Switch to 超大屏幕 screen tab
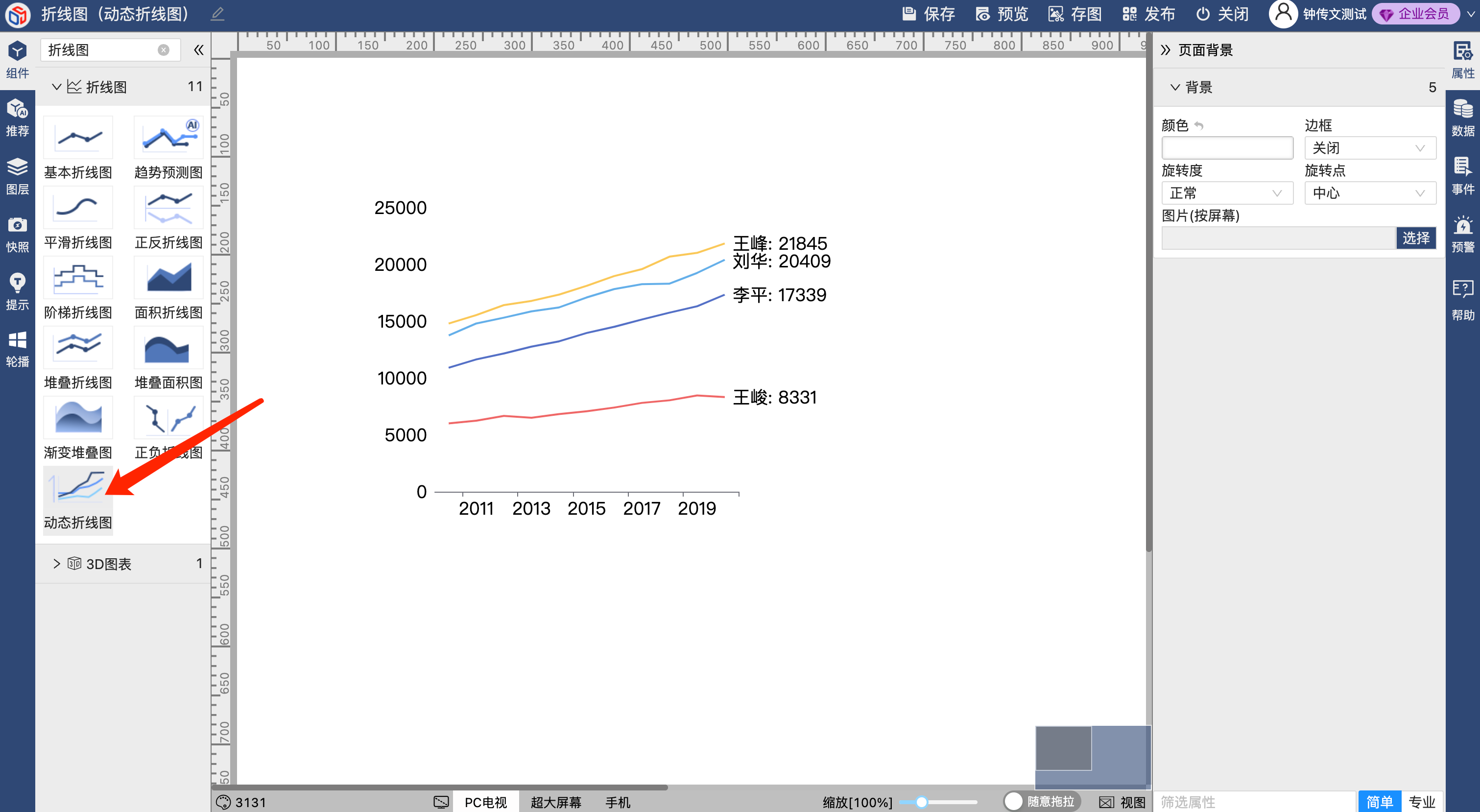This screenshot has width=1480, height=812. 556,802
